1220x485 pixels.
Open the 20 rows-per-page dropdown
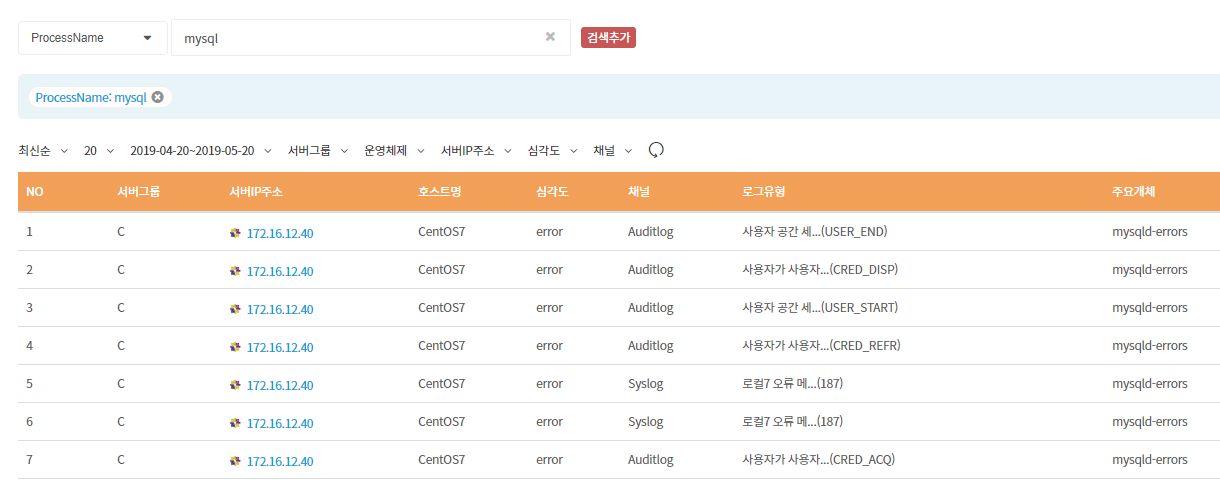[x=98, y=151]
